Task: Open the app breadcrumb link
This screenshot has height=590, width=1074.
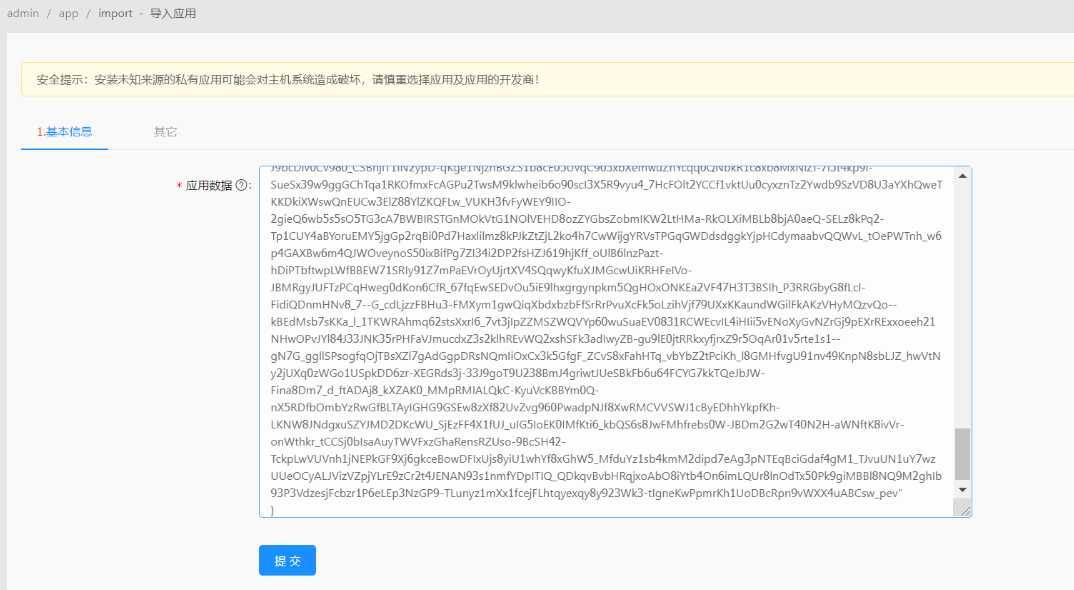Action: tap(68, 14)
